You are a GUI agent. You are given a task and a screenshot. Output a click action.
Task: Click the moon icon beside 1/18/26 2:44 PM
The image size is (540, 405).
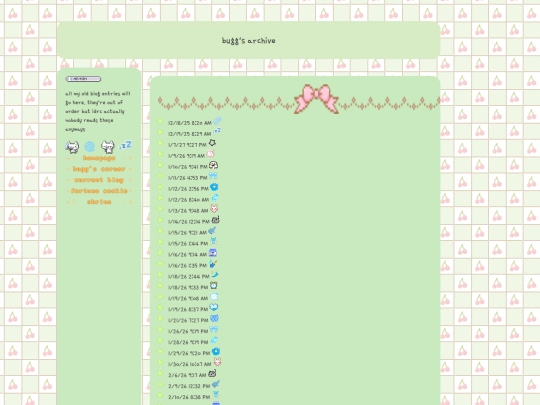click(x=215, y=274)
